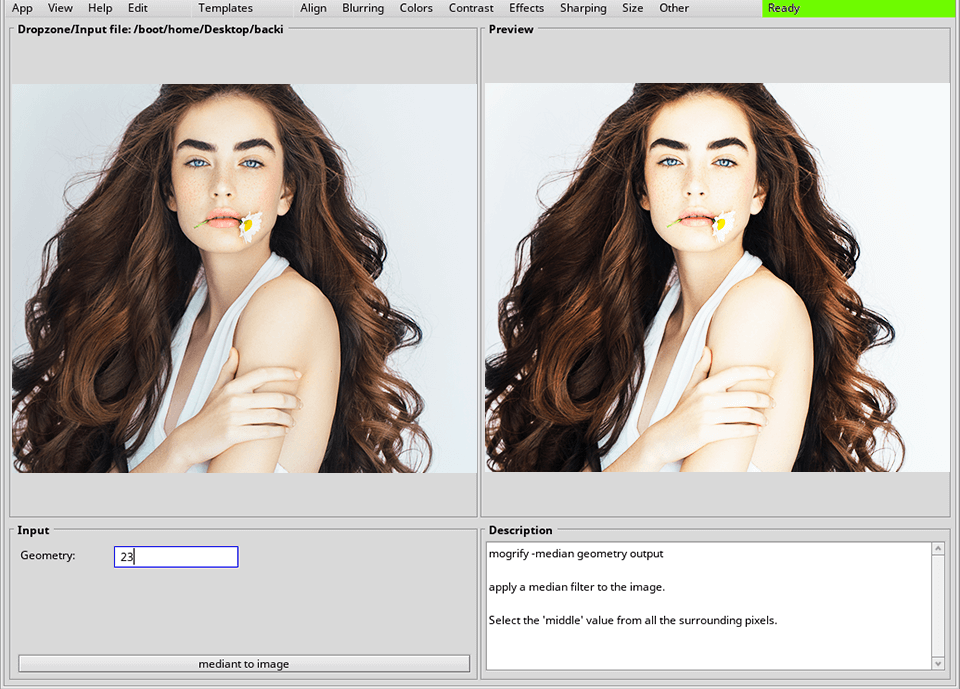Open the View menu
The image size is (960, 689).
(60, 8)
